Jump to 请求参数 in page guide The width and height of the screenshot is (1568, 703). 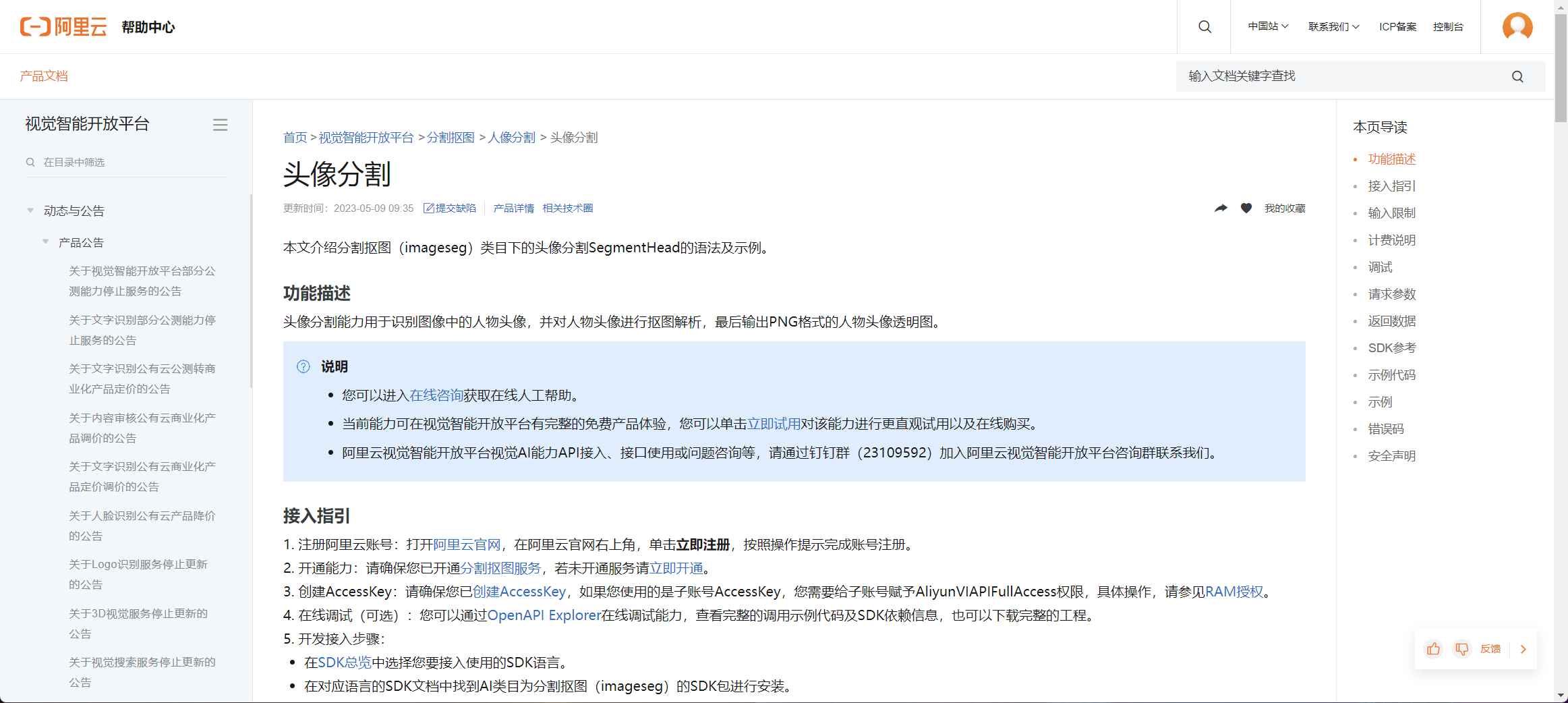click(x=1391, y=294)
